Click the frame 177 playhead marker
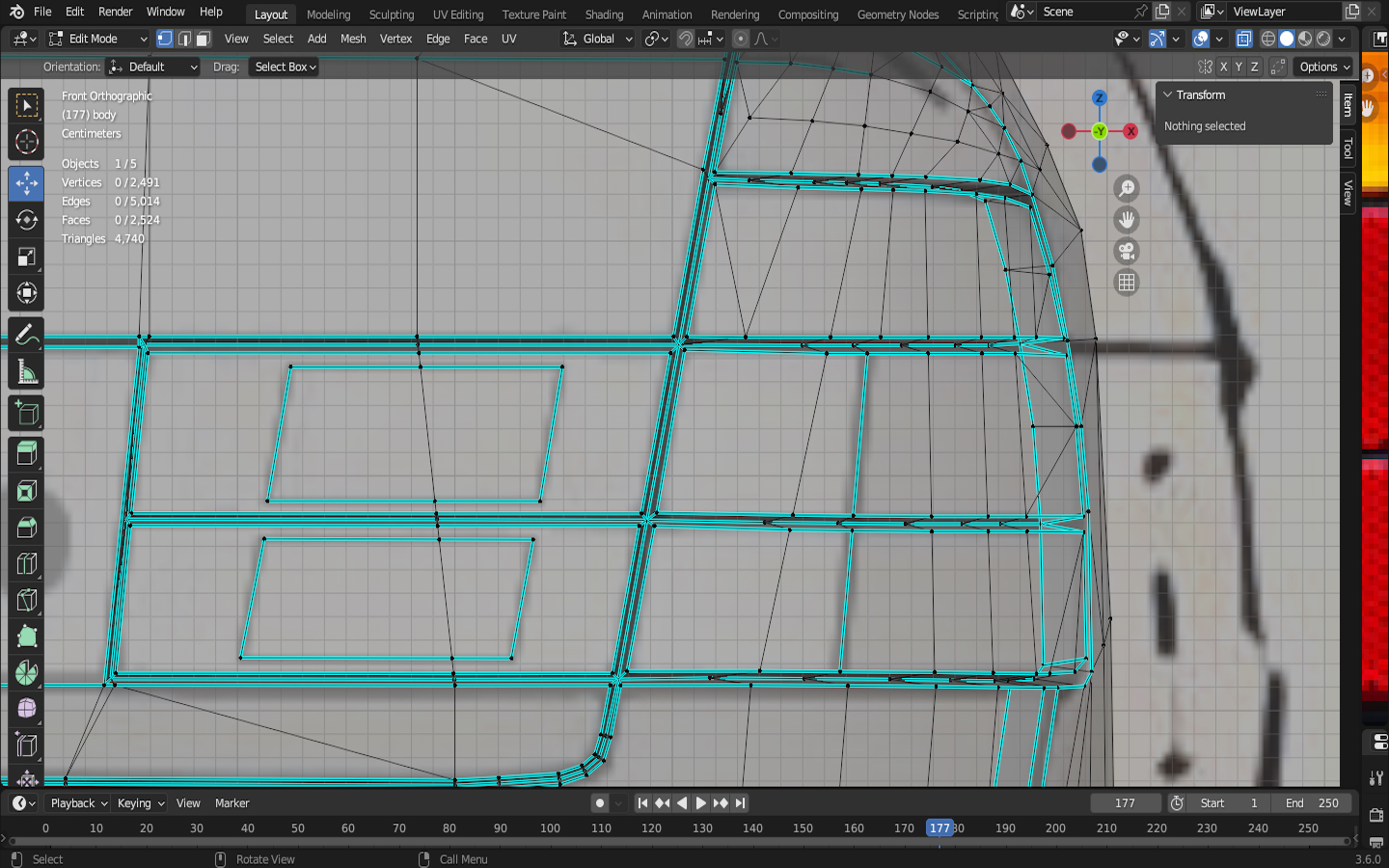The image size is (1389, 868). [940, 828]
